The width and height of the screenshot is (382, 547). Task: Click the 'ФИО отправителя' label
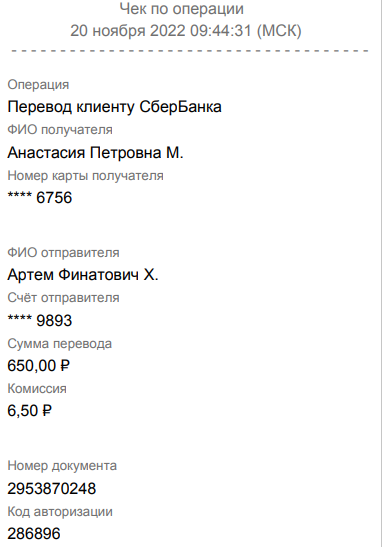[x=63, y=253]
